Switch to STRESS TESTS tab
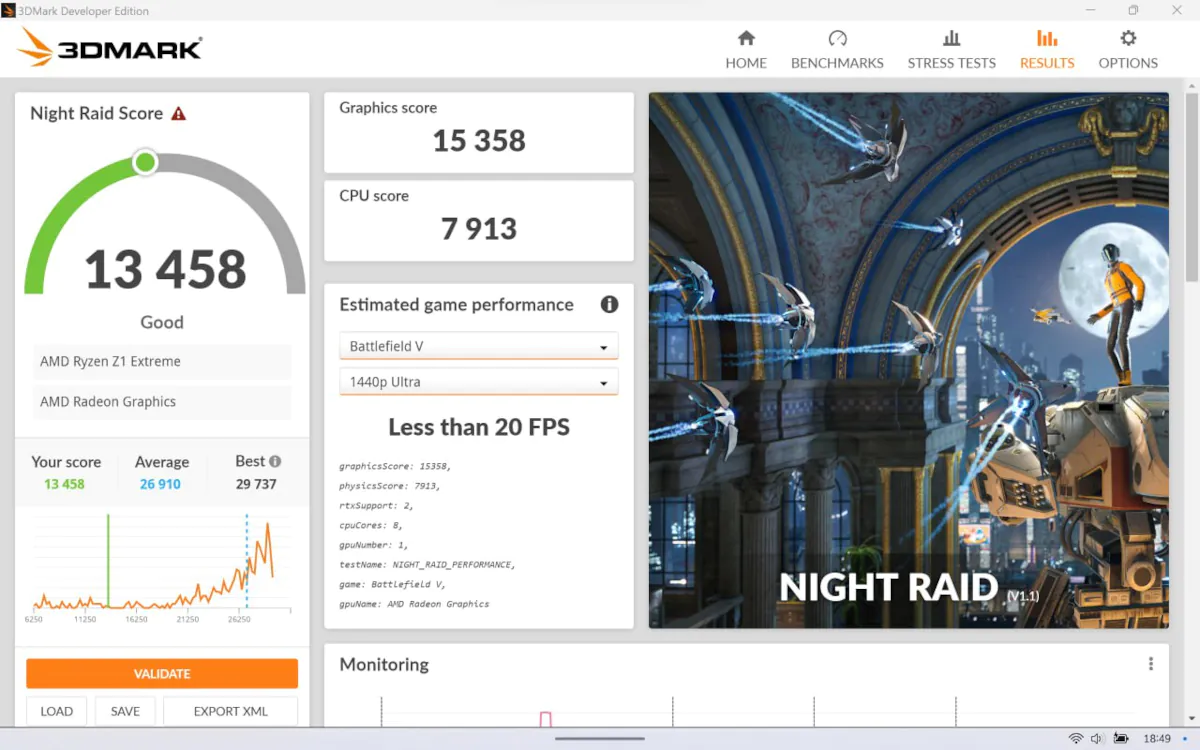 [951, 50]
